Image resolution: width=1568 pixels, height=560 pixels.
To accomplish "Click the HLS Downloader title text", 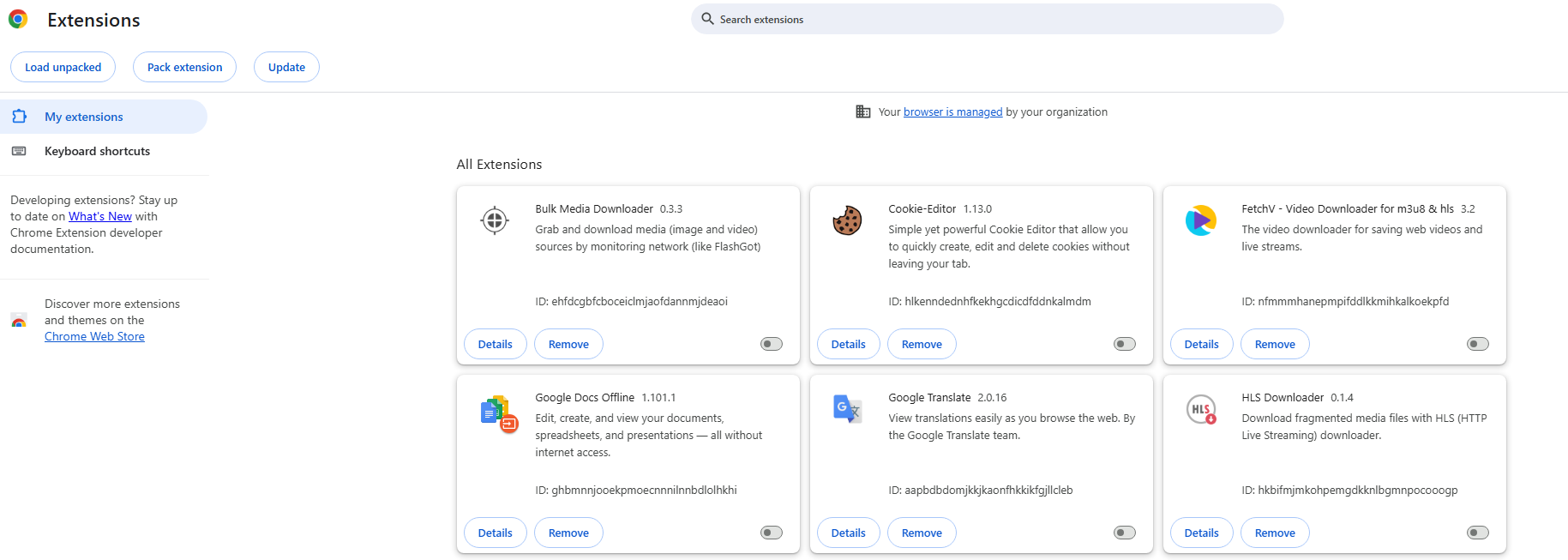I will pos(1283,397).
